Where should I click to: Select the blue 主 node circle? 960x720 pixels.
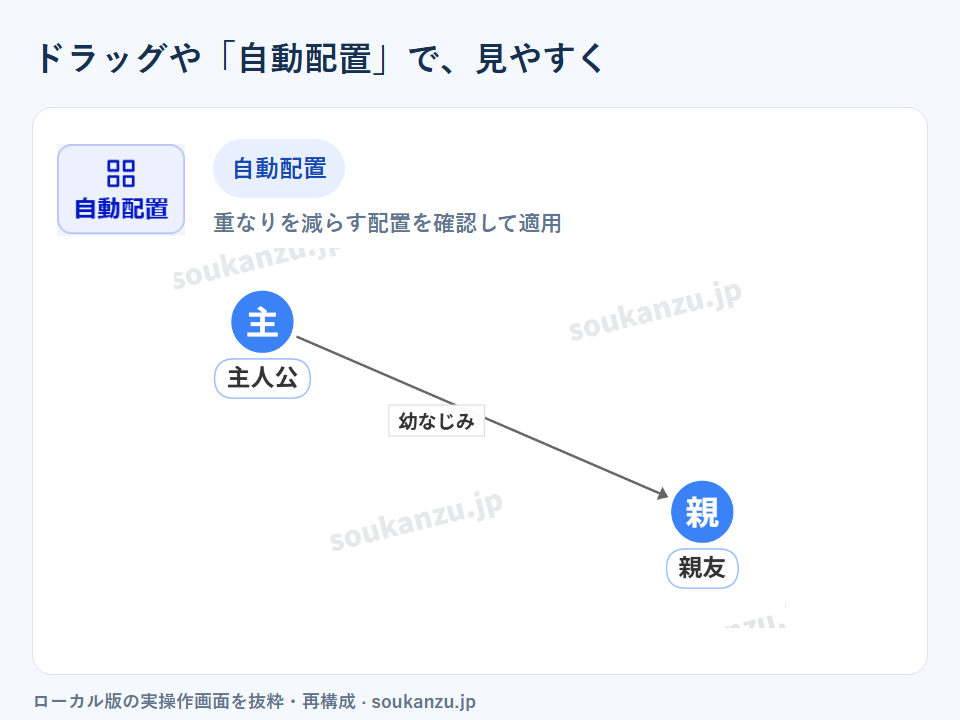[262, 322]
